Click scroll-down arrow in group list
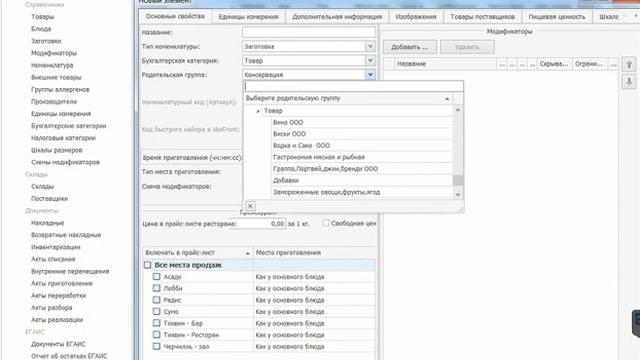 tap(458, 194)
